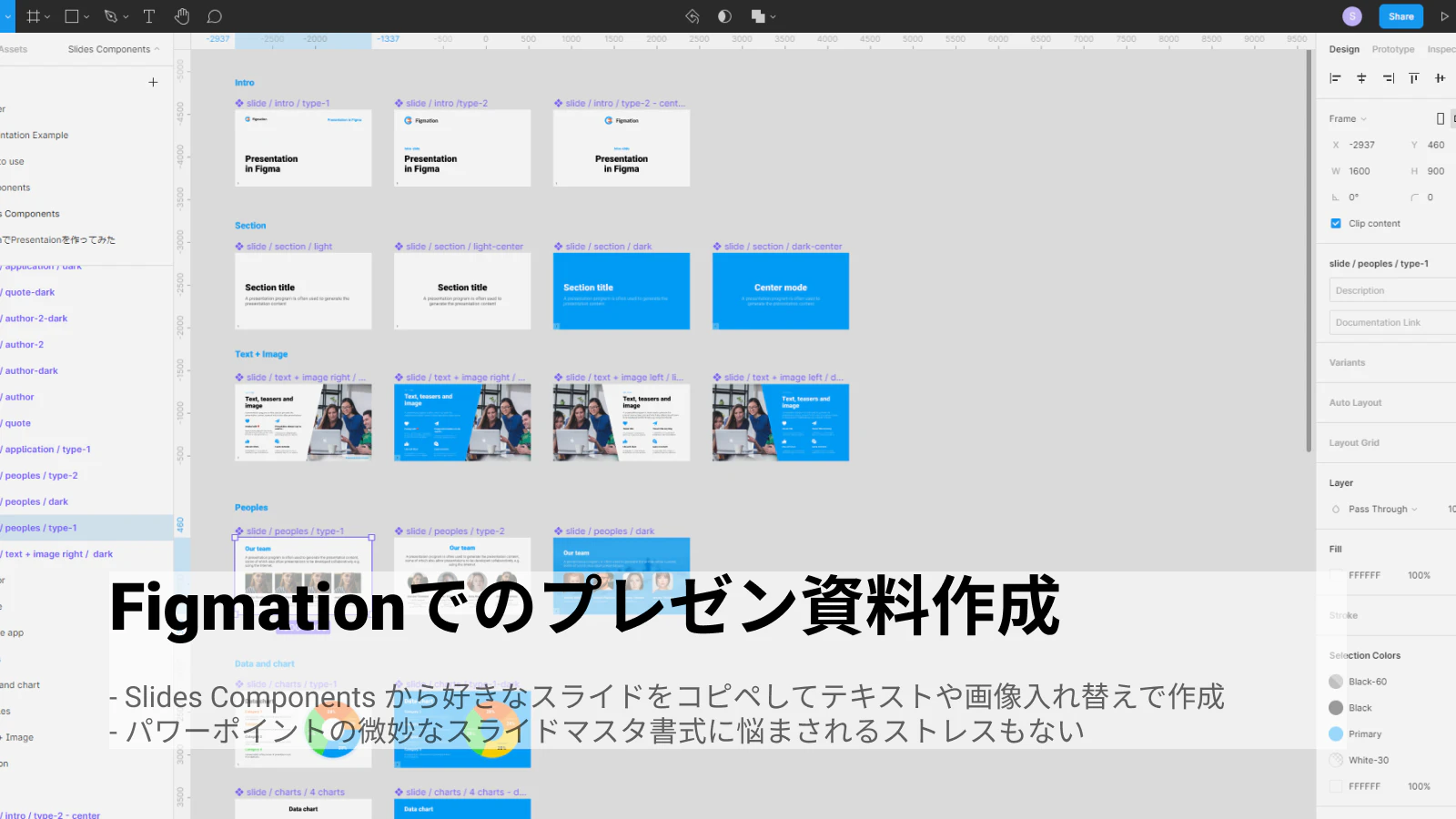
Task: Align selection to the left
Action: click(1335, 78)
